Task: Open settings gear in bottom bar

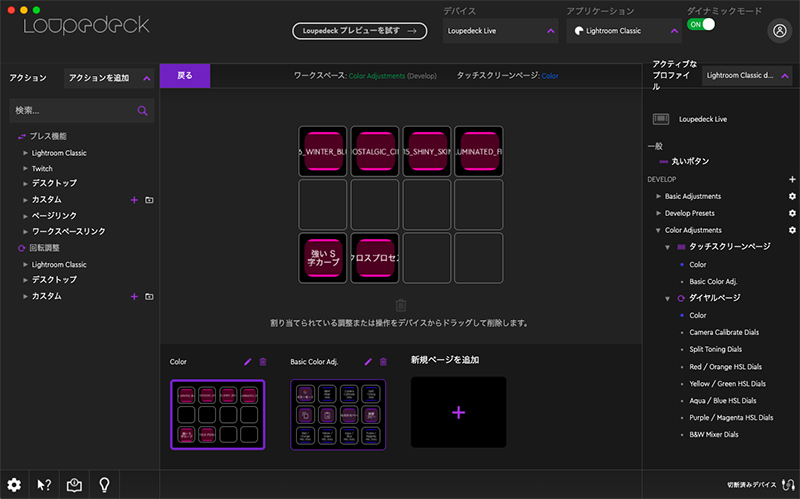Action: 14,485
